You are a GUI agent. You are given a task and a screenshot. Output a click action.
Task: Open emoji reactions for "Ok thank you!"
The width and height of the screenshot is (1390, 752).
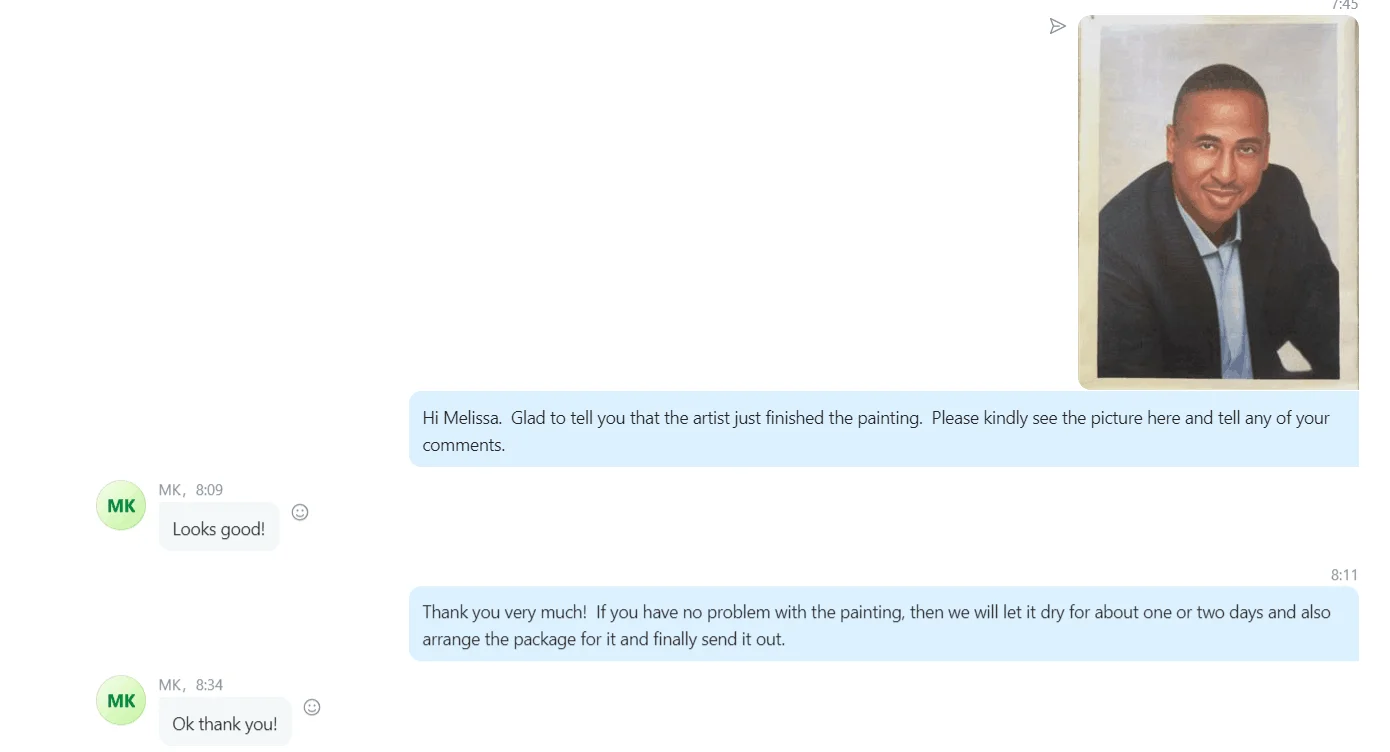tap(312, 707)
